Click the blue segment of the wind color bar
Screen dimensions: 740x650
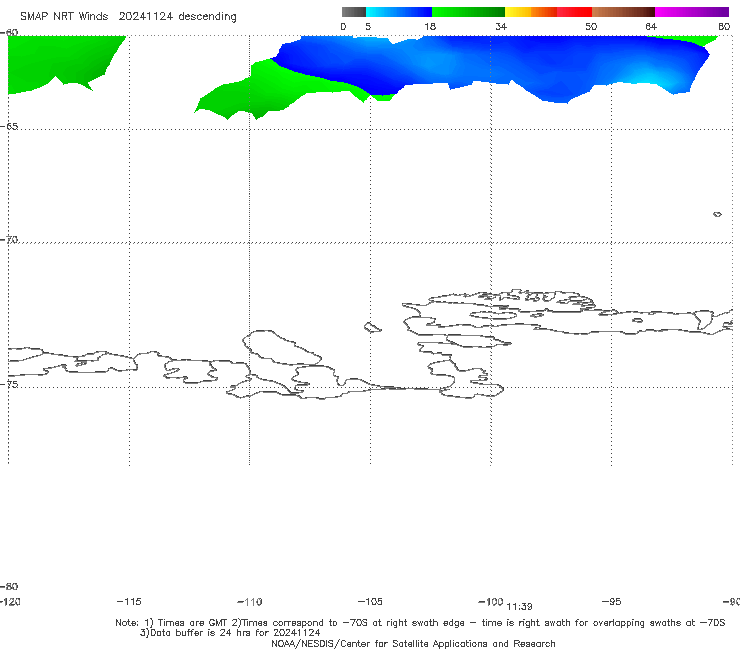[399, 12]
